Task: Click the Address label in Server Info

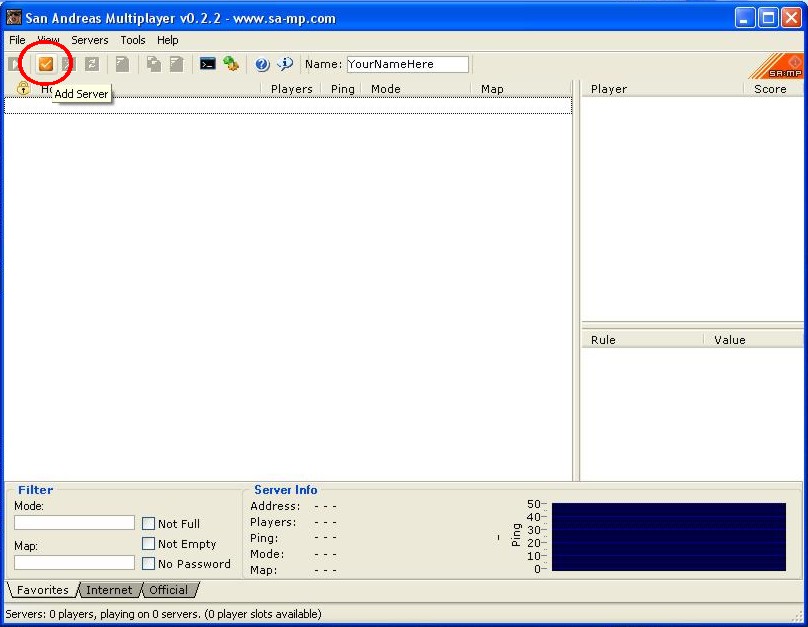Action: [x=275, y=506]
